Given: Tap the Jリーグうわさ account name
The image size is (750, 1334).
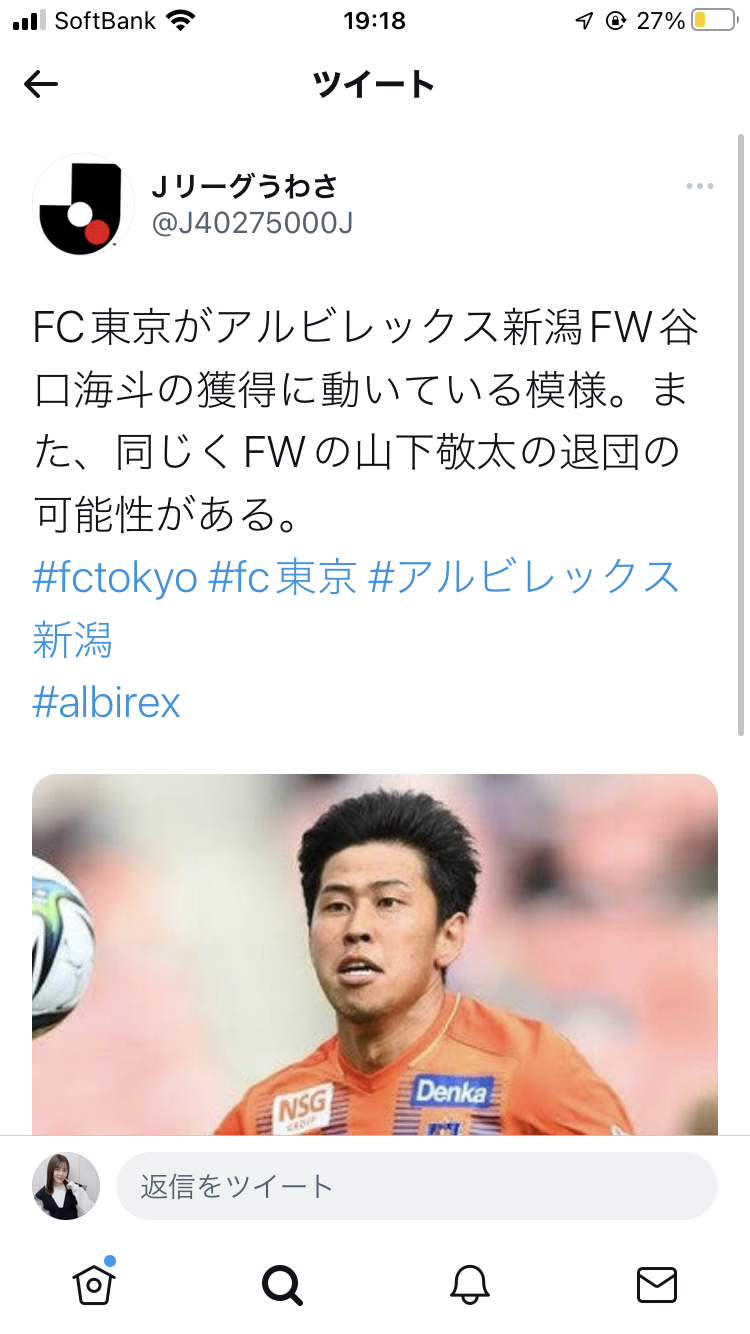Looking at the screenshot, I should [244, 186].
